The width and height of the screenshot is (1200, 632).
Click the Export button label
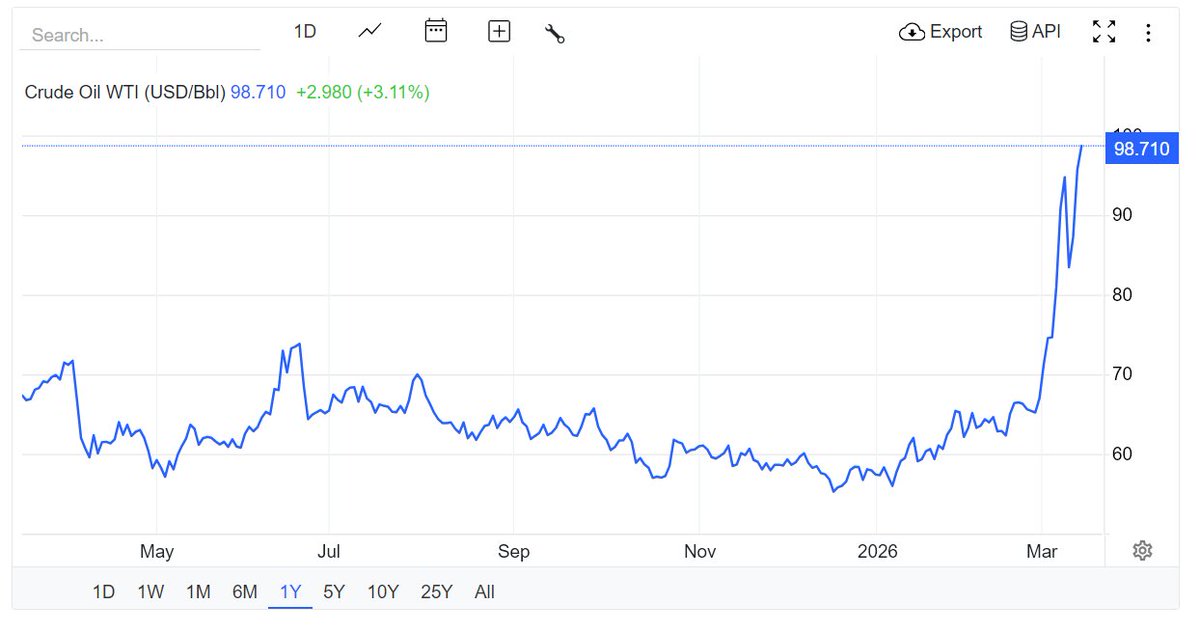[956, 32]
